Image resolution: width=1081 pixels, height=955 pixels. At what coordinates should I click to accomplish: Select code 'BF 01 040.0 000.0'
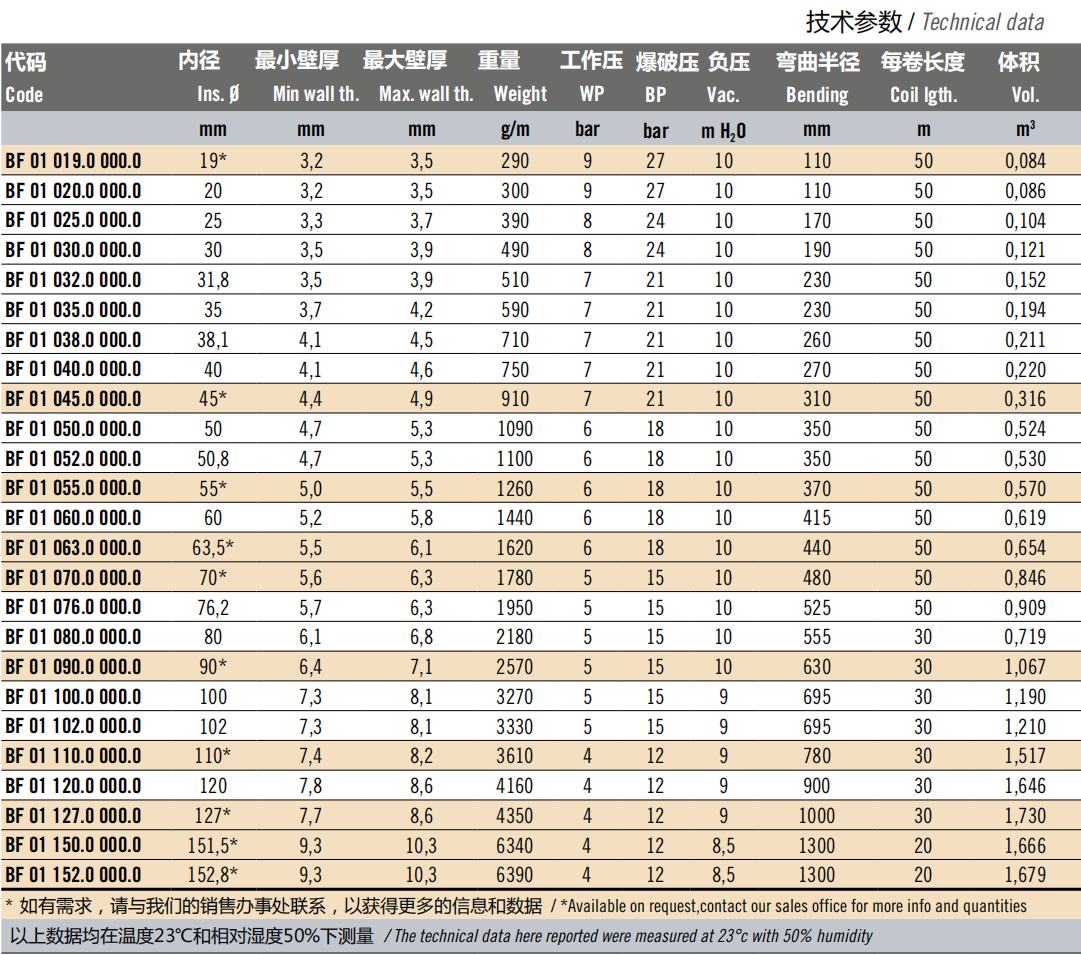(x=73, y=369)
